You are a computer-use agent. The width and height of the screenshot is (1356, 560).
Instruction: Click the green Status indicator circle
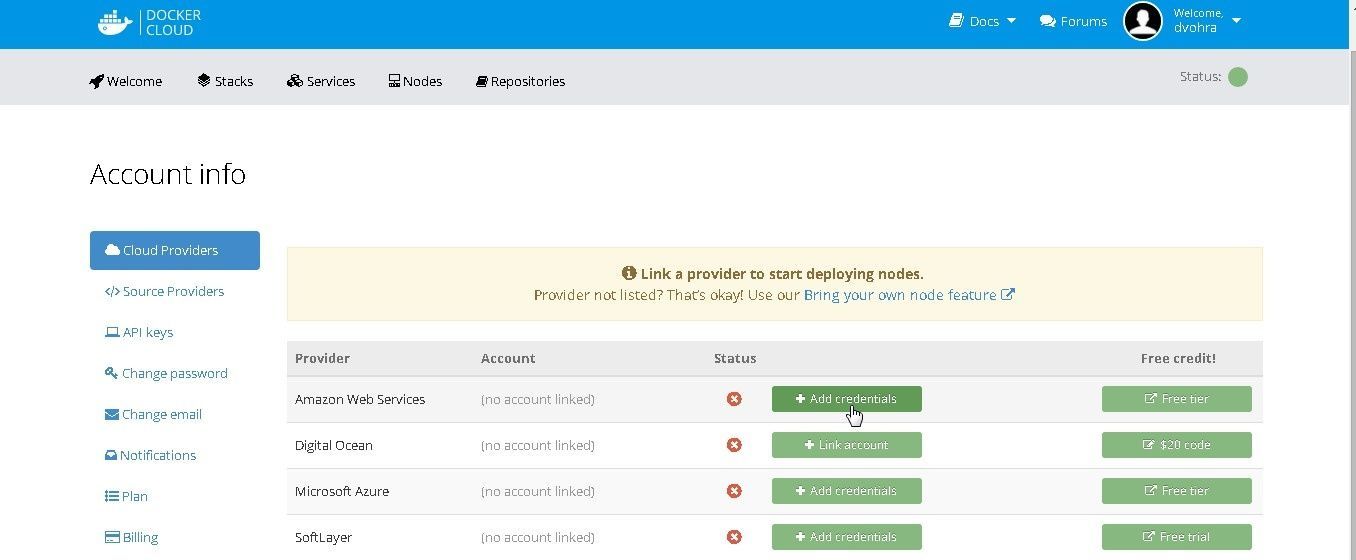click(x=1238, y=77)
